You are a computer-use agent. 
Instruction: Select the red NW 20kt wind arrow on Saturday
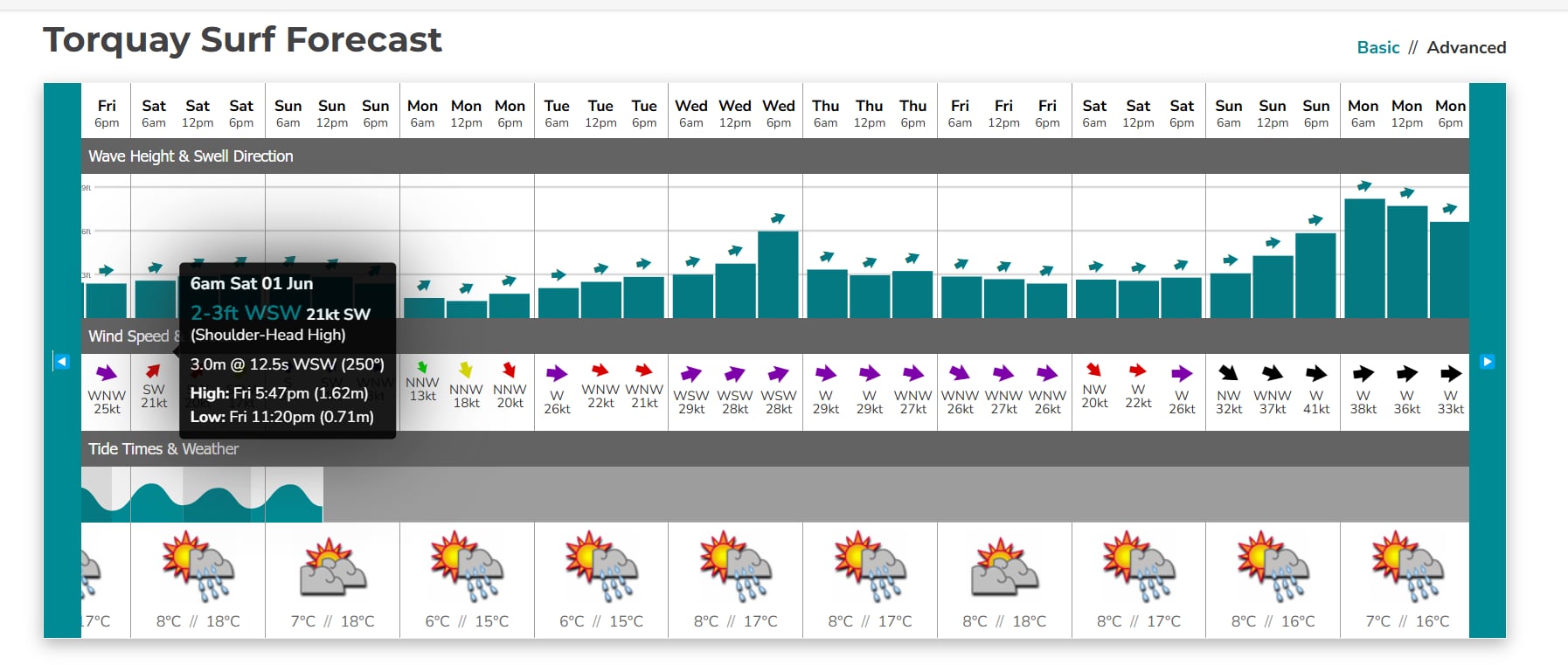pyautogui.click(x=1094, y=370)
